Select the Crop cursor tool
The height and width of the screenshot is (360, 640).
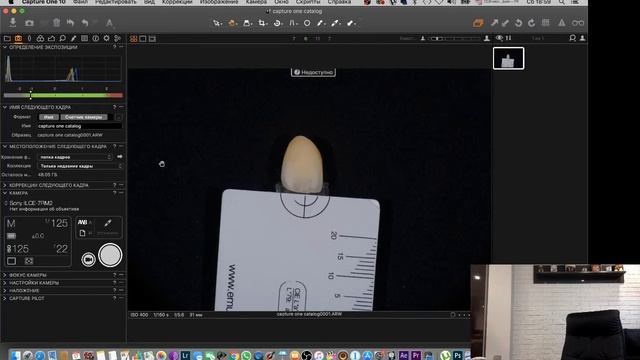[262, 23]
